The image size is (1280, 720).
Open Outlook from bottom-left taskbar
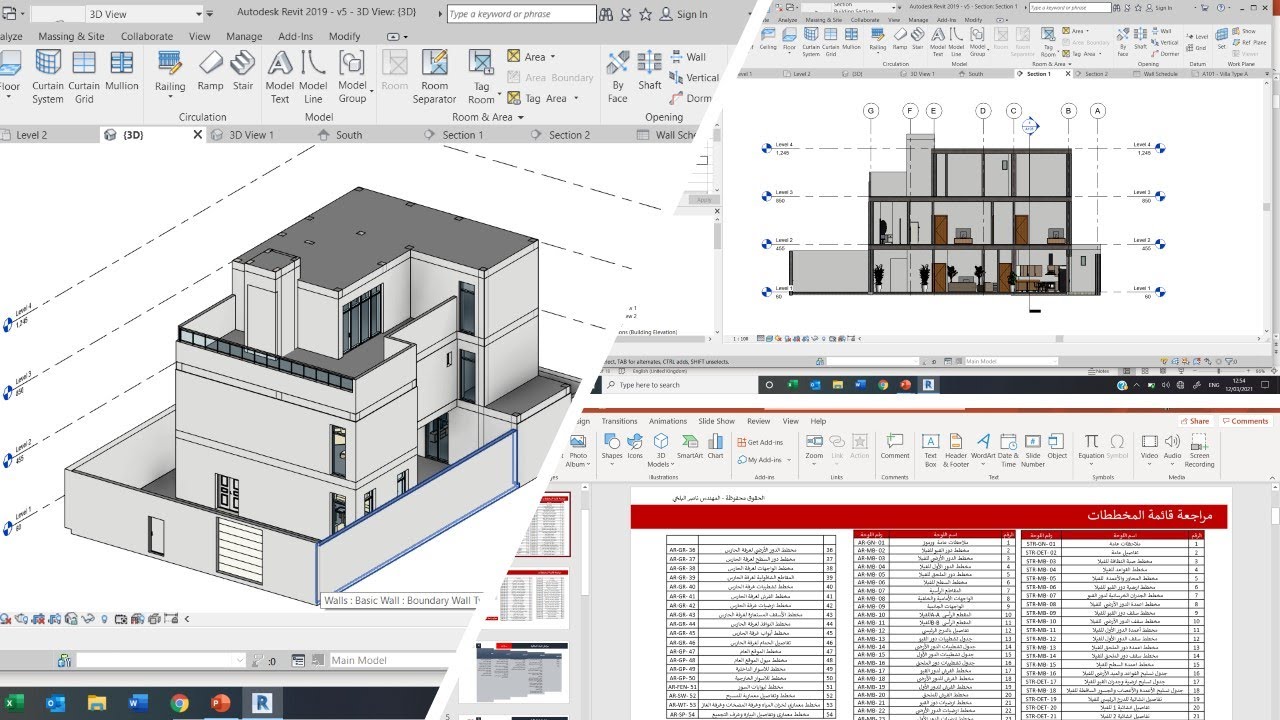point(55,703)
